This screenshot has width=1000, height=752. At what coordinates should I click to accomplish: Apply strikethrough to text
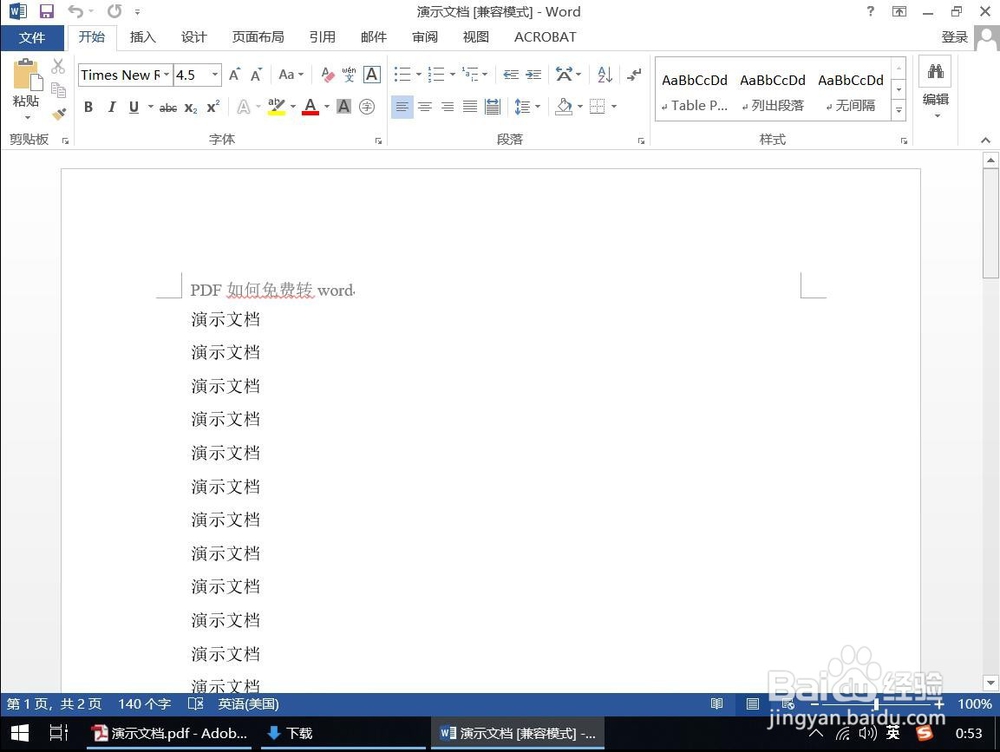pyautogui.click(x=168, y=107)
